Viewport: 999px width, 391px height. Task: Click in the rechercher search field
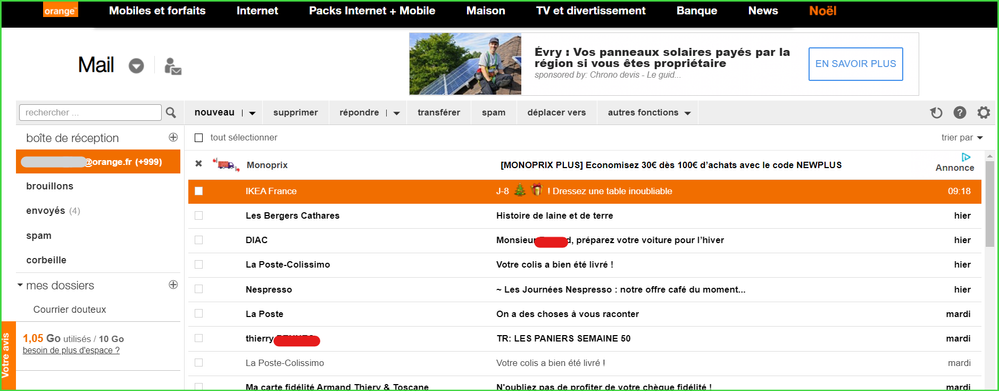pyautogui.click(x=90, y=113)
